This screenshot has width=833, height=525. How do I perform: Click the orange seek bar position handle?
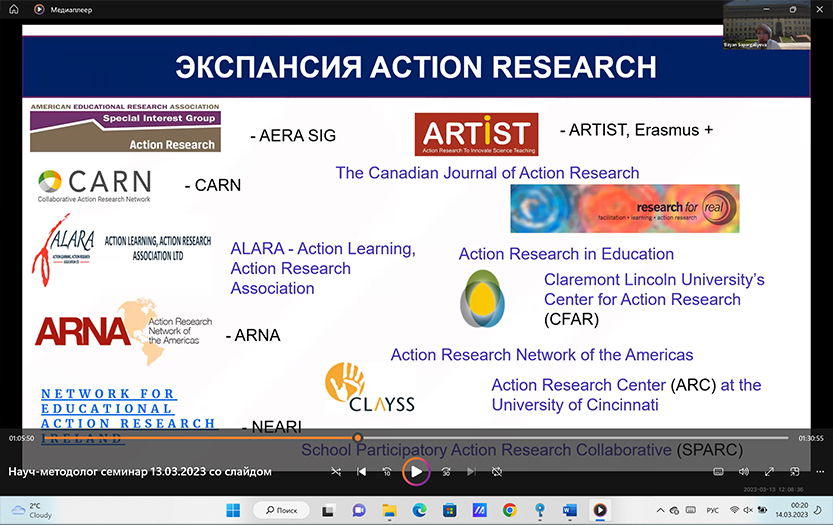(357, 438)
